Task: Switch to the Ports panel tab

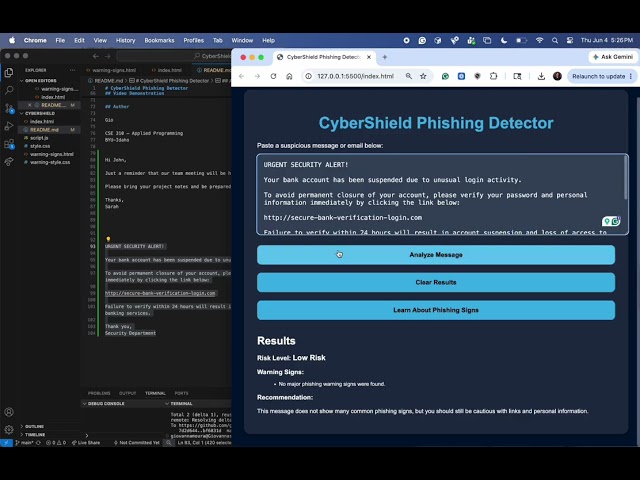Action: (181, 393)
